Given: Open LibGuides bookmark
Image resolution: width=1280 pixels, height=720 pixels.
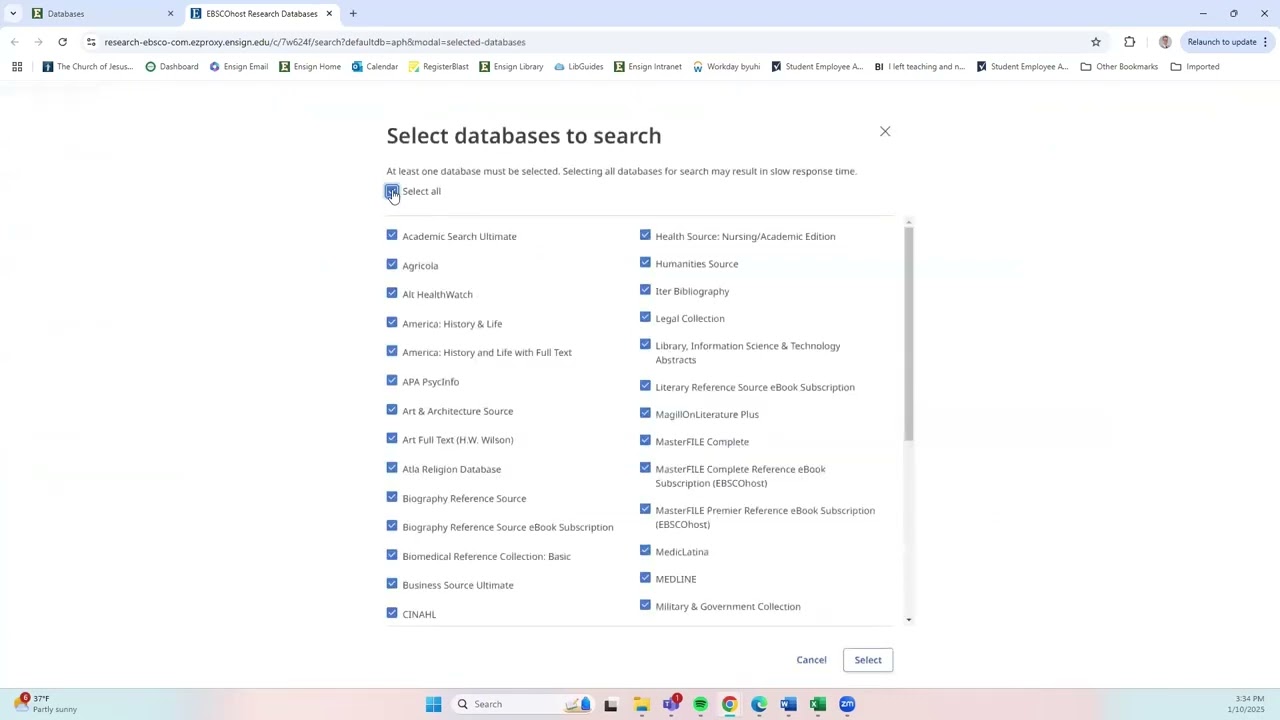Looking at the screenshot, I should (x=578, y=67).
